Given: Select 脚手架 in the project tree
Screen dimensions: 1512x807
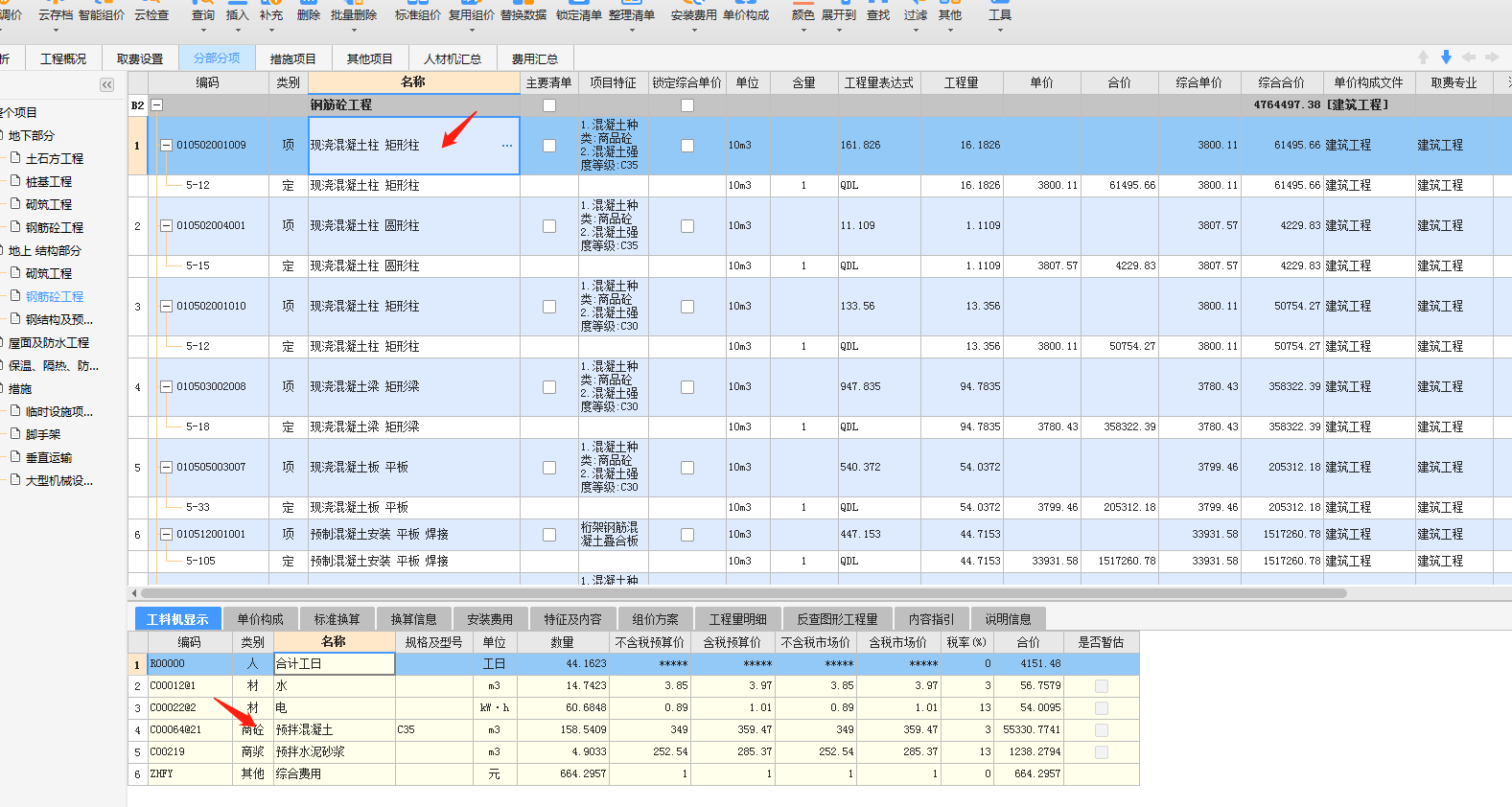Looking at the screenshot, I should 42,435.
